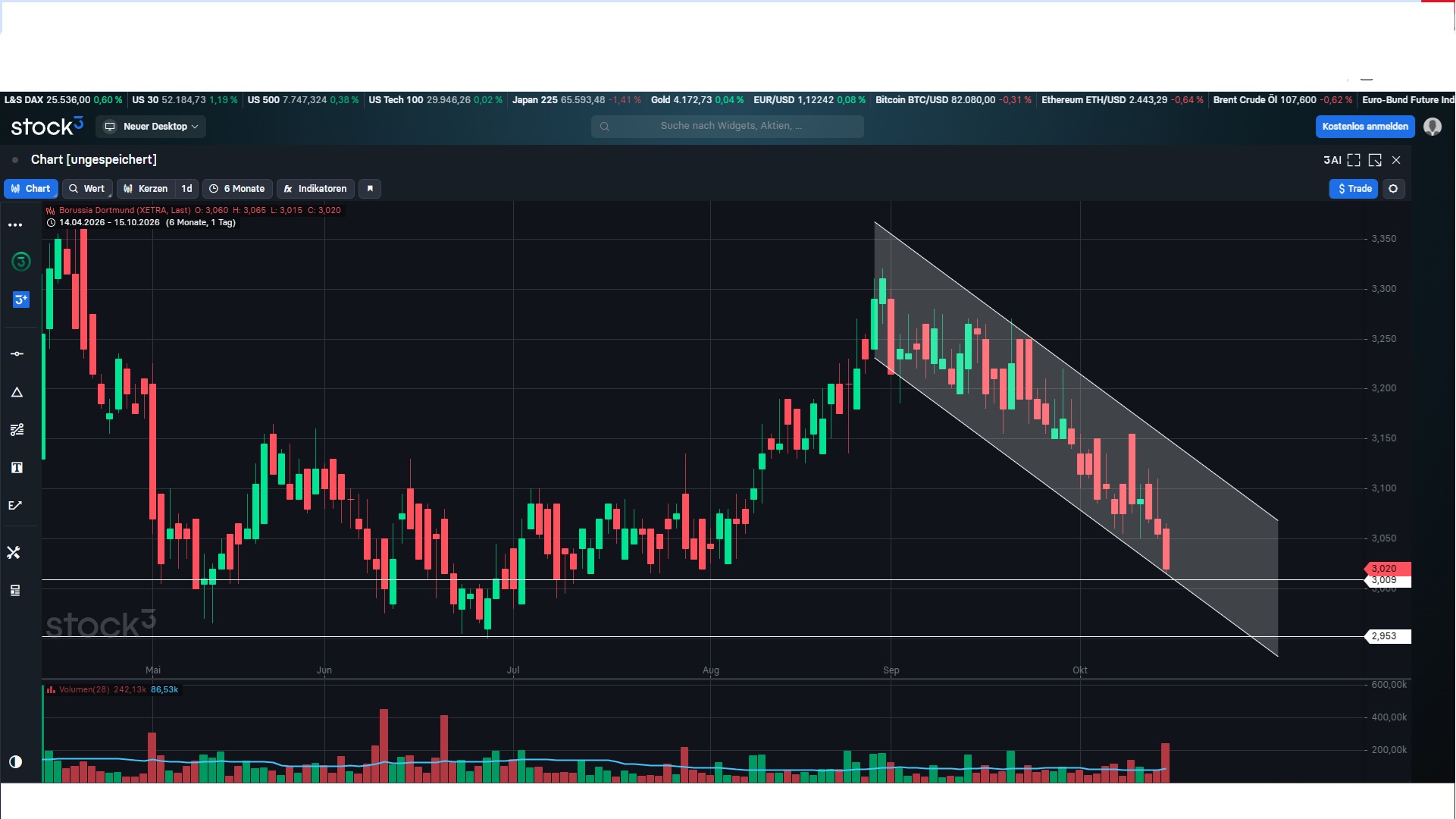Select the horizontal line drawing tool
This screenshot has height=819, width=1456.
click(x=17, y=354)
